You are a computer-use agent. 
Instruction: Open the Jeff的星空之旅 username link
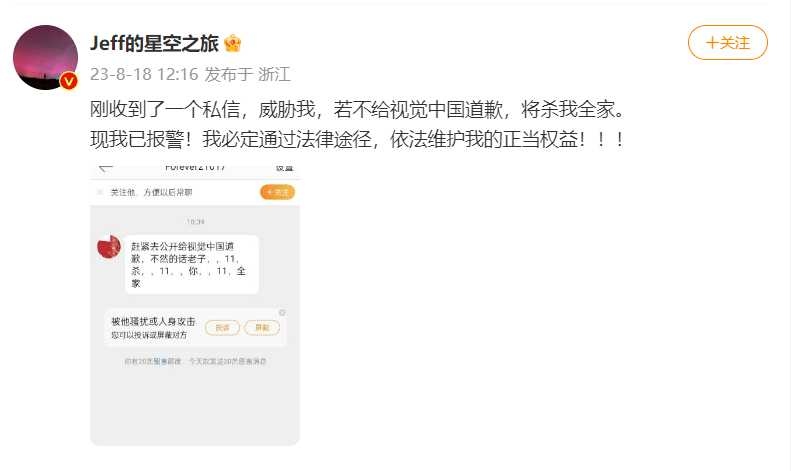click(x=154, y=43)
